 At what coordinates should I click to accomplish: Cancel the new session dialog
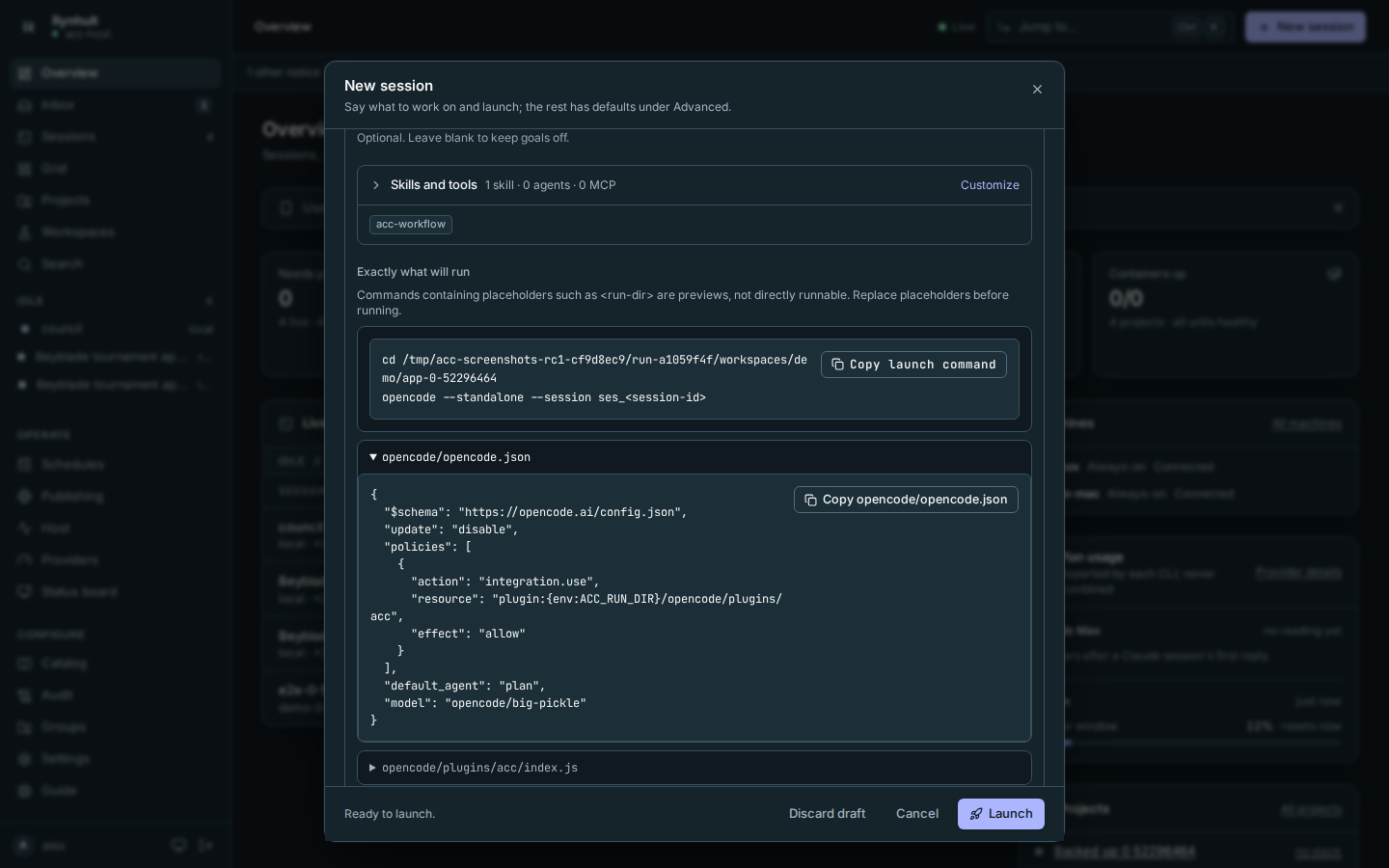click(917, 814)
